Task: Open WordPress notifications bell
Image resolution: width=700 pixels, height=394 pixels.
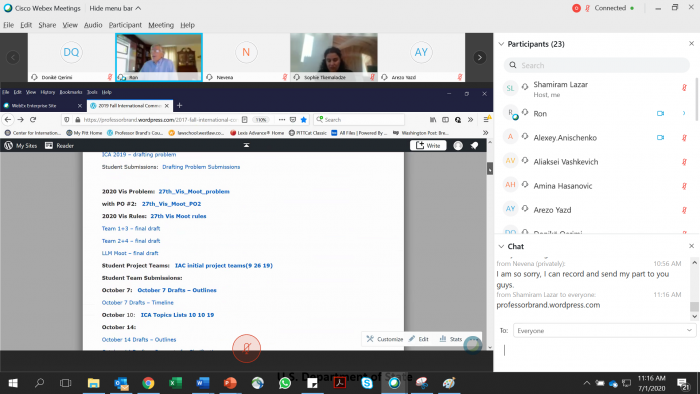Action: click(475, 145)
